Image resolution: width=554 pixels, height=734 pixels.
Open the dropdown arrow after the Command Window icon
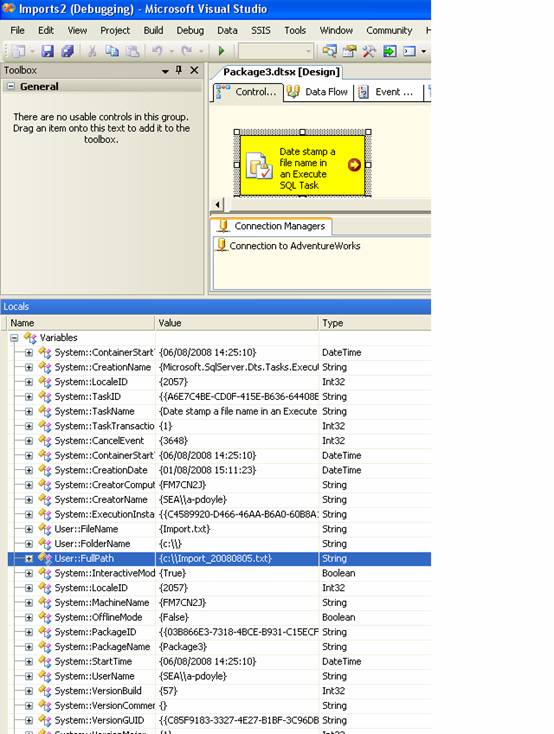(x=423, y=51)
